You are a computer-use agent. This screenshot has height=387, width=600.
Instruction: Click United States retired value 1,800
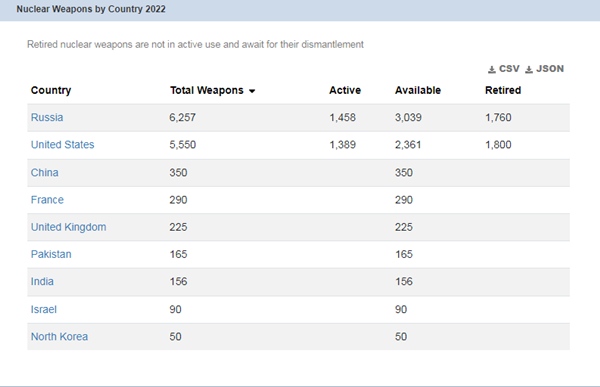click(498, 145)
